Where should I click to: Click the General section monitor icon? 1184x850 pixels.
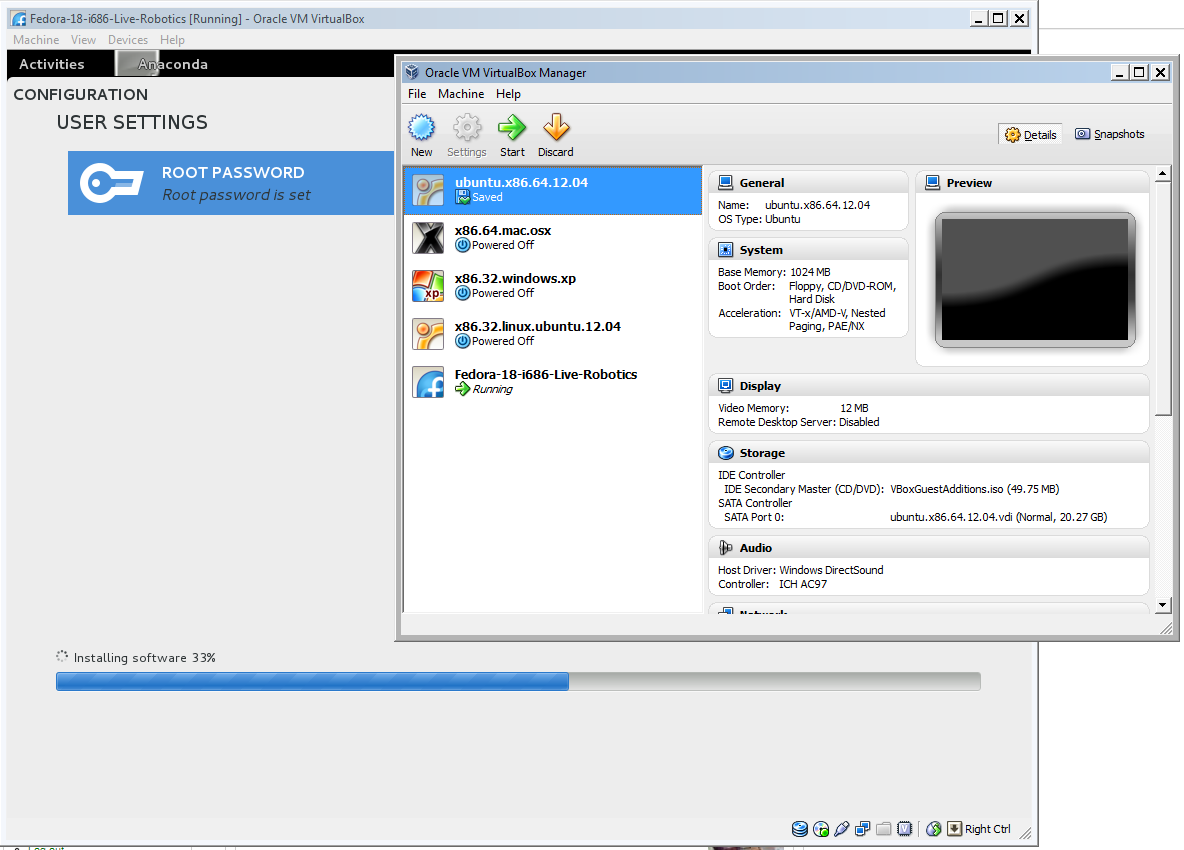[726, 183]
